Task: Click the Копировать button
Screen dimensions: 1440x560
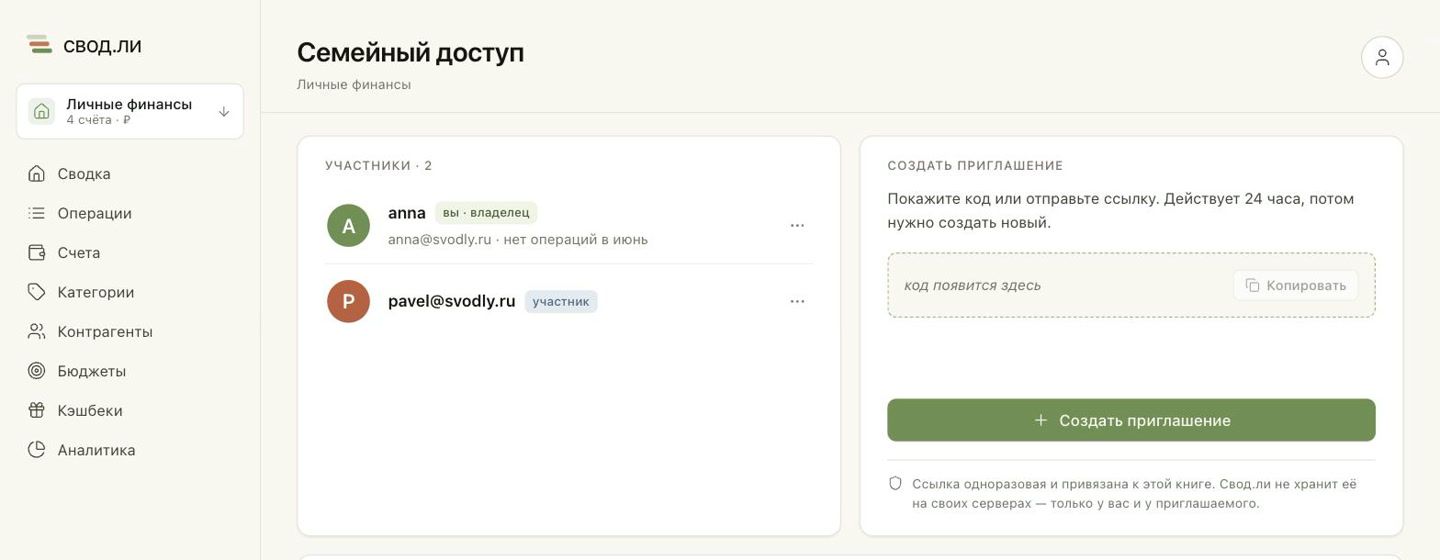Action: 1295,286
